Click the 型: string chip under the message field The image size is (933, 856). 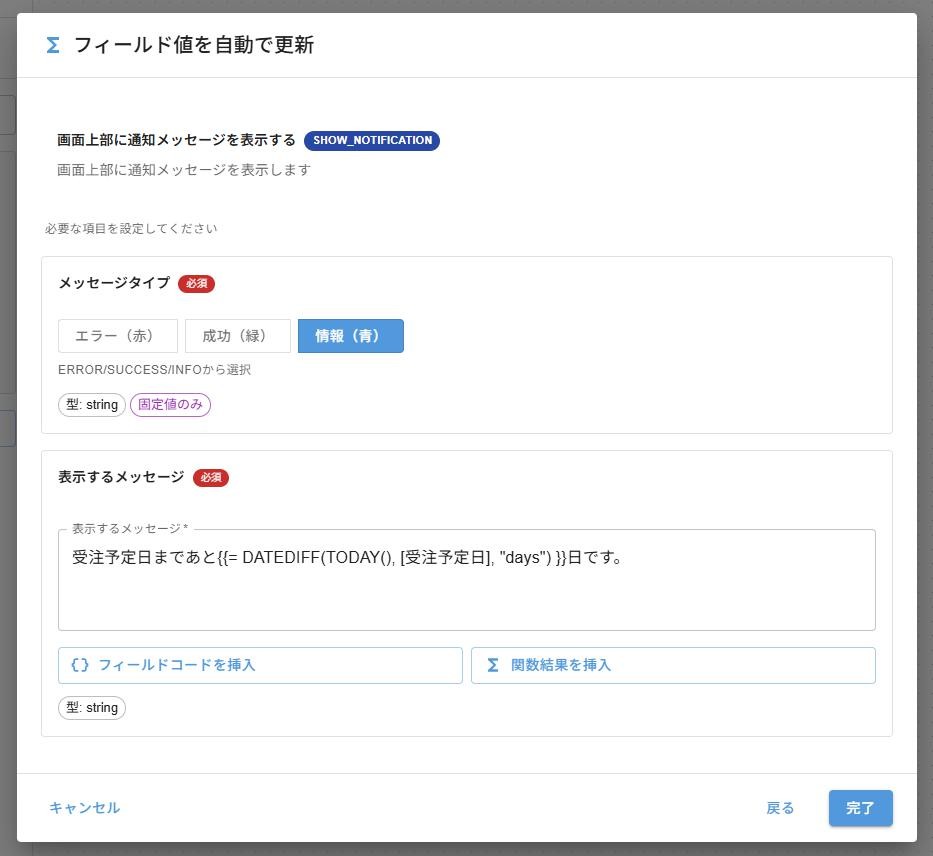pos(91,707)
